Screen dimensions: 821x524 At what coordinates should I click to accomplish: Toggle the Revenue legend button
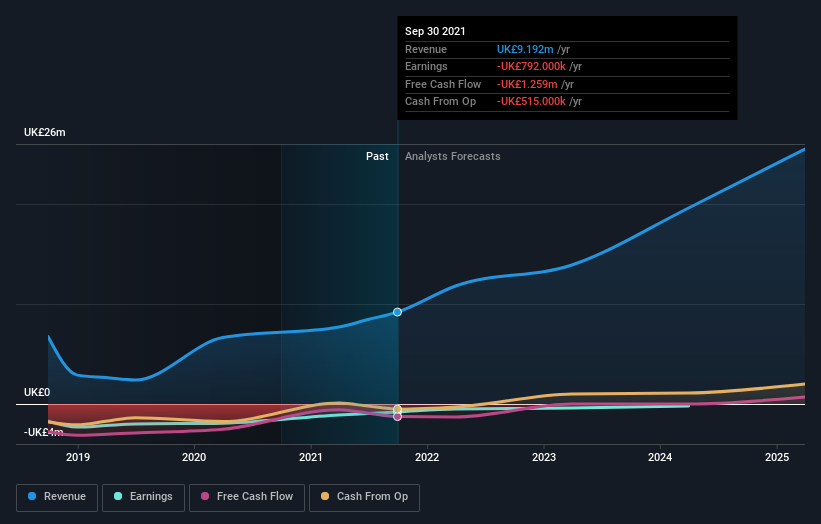[57, 497]
